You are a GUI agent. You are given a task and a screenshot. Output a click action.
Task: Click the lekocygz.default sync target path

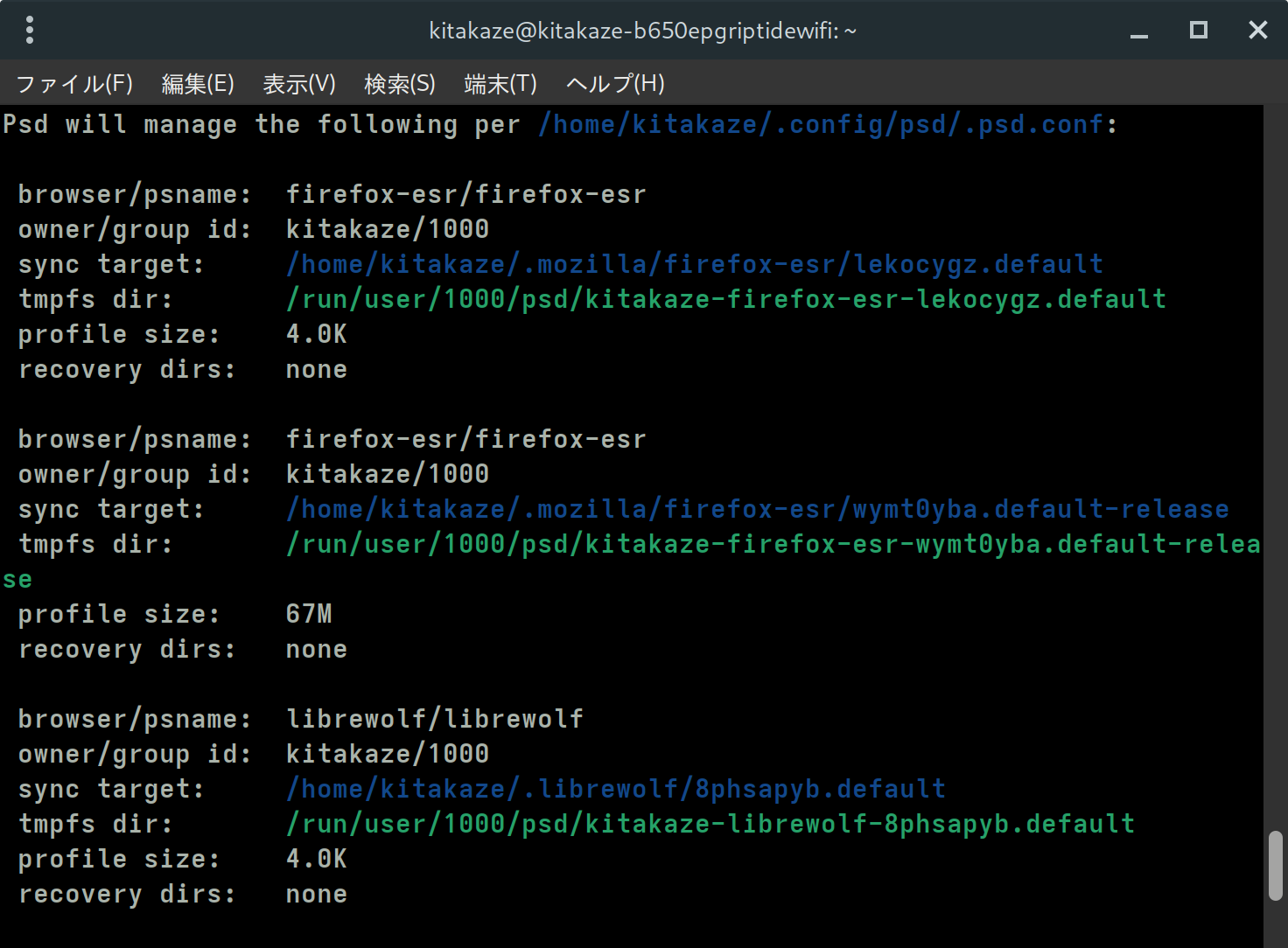(x=695, y=264)
